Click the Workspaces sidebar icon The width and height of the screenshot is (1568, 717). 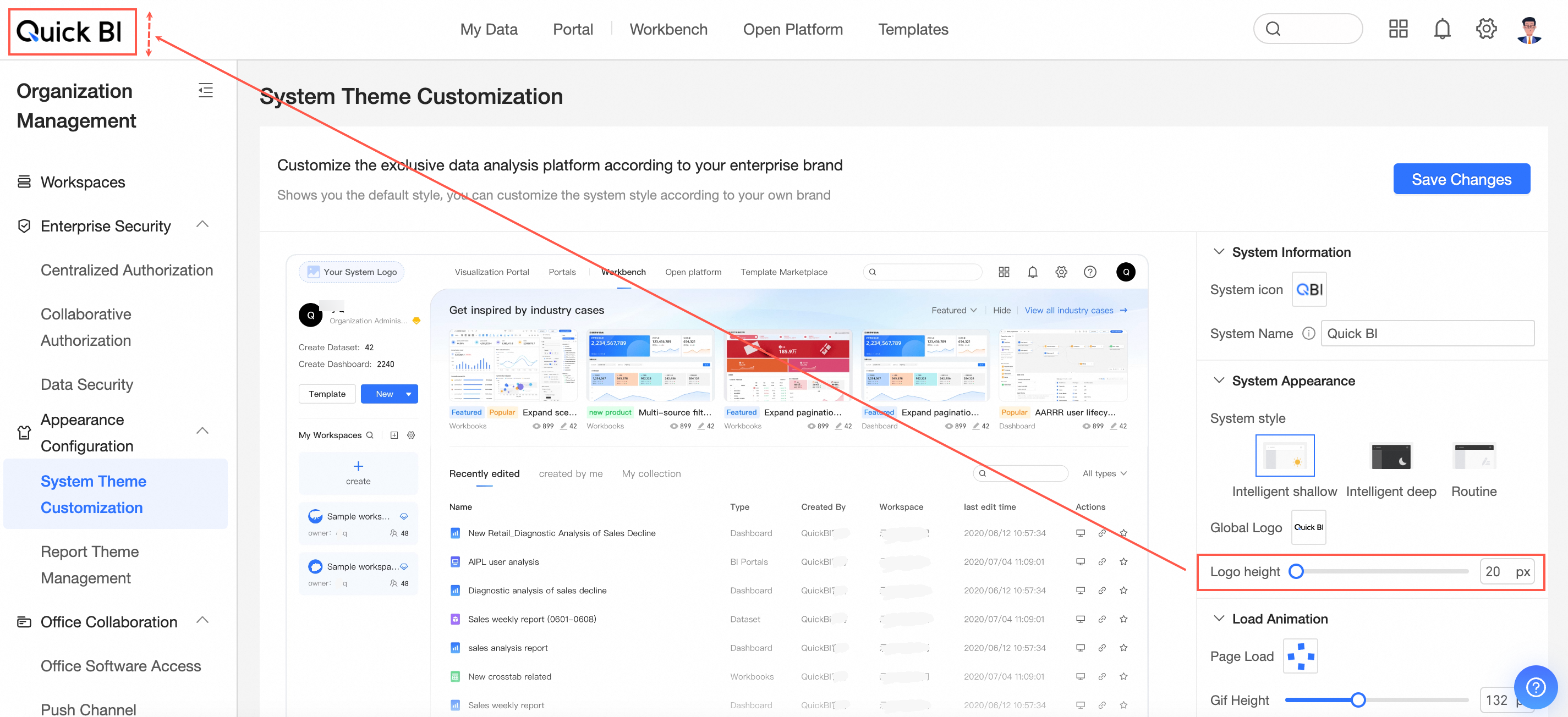point(24,182)
